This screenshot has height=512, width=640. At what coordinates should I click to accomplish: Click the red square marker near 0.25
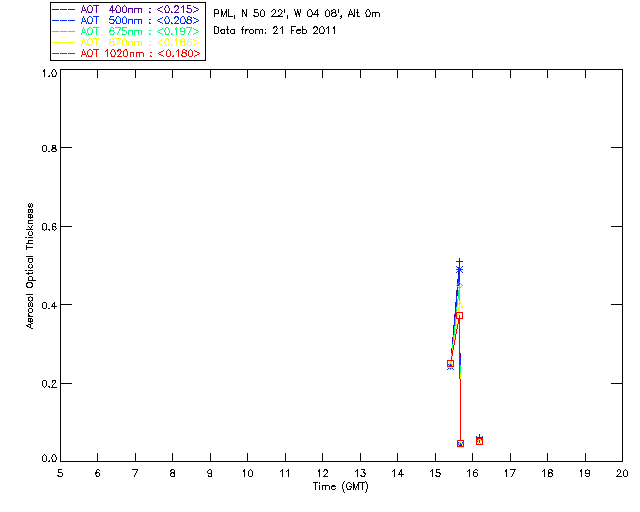[x=451, y=363]
